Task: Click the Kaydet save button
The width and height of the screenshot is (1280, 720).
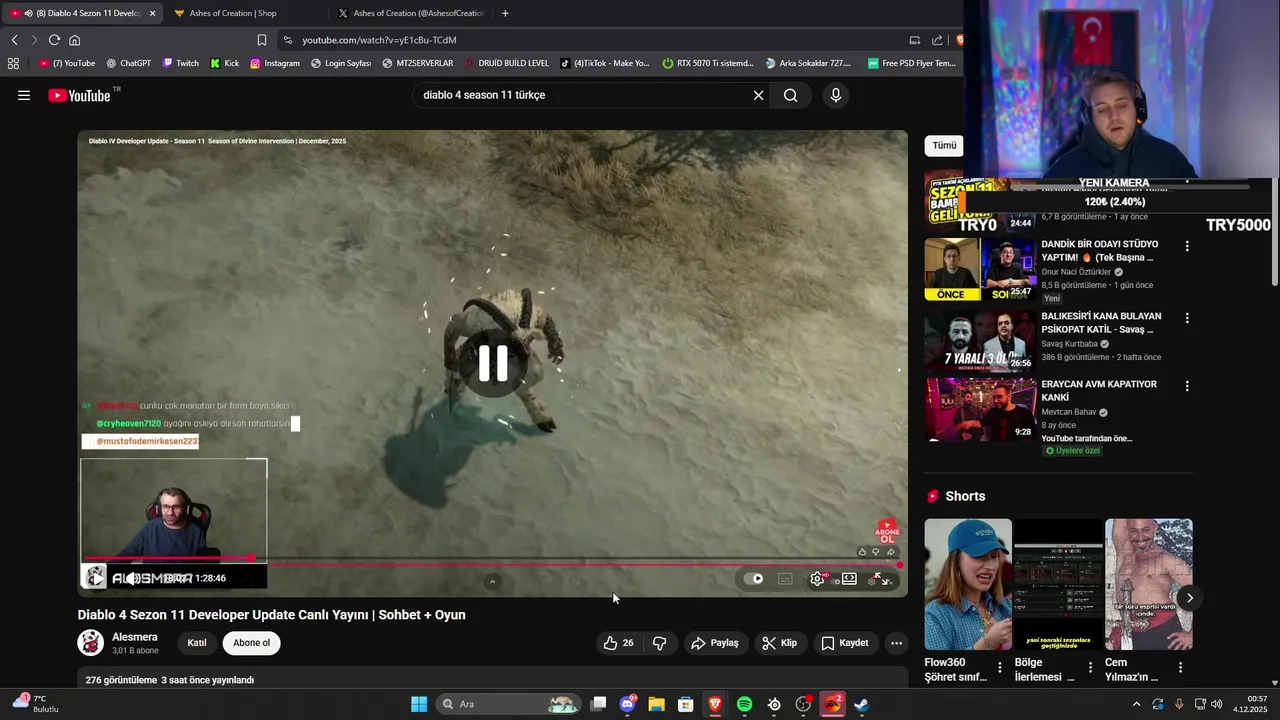Action: click(x=845, y=643)
